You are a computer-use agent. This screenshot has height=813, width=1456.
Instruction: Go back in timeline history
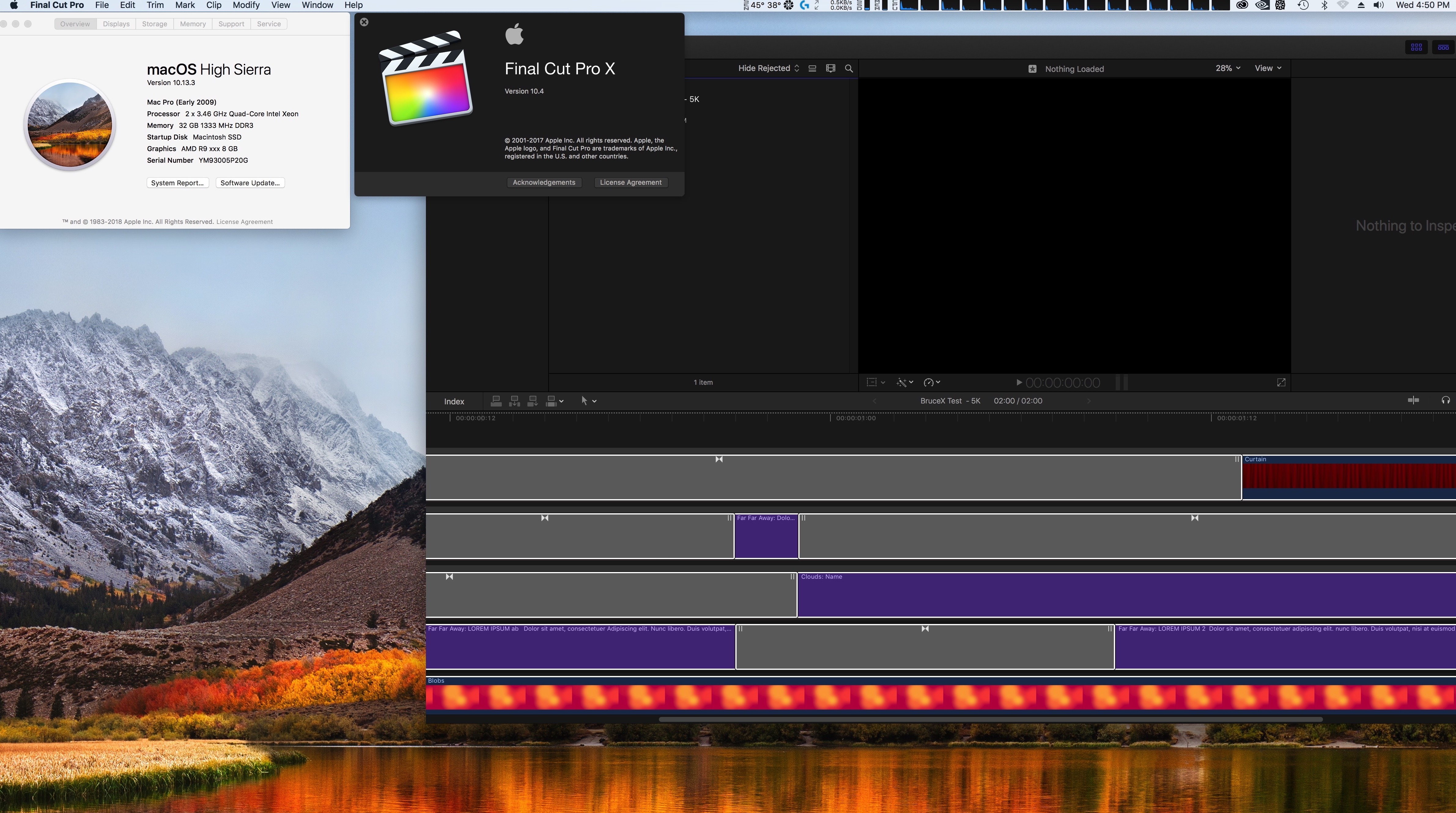874,401
